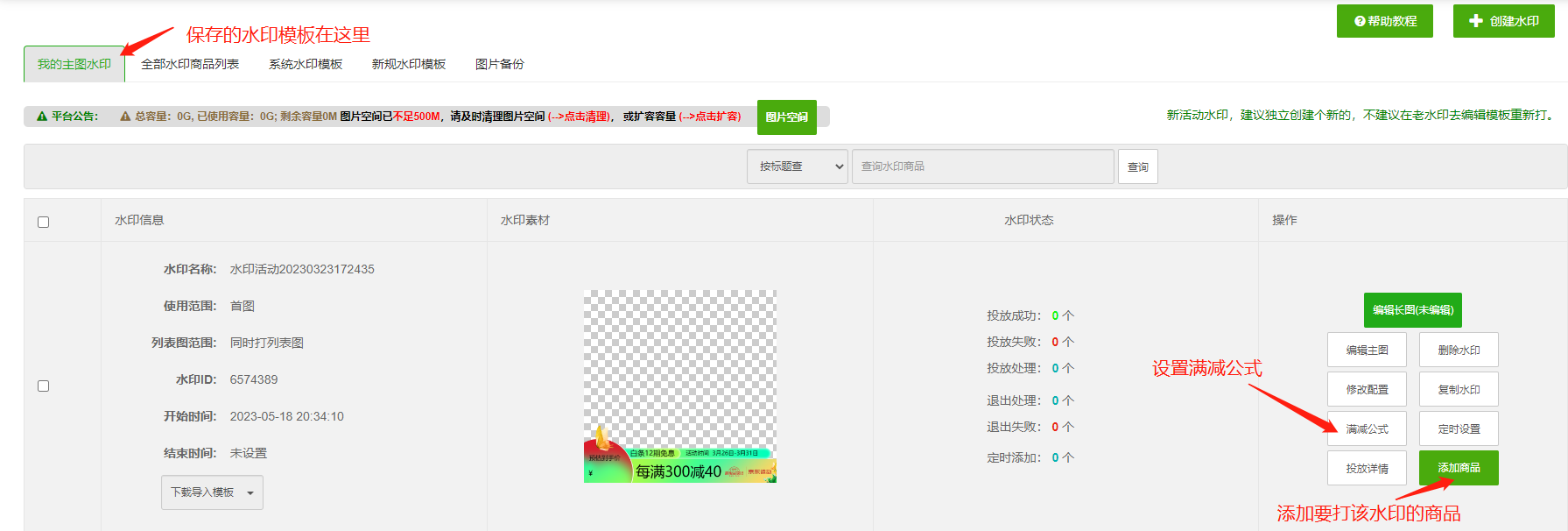This screenshot has height=531, width=1568.
Task: Open the 满减公式 settings button
Action: 1367,428
